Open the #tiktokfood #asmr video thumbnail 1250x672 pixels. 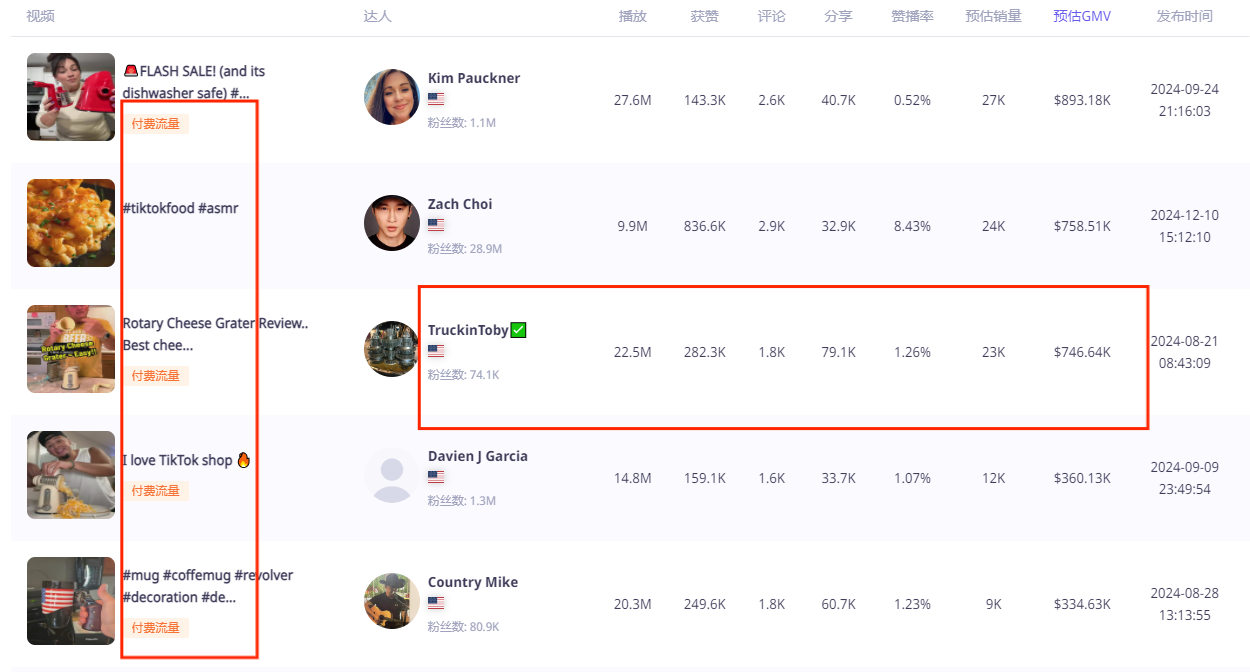tap(71, 223)
